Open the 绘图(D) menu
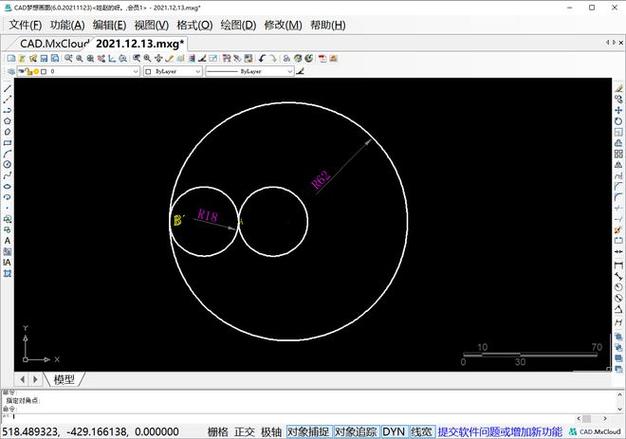The image size is (626, 439). pyautogui.click(x=235, y=24)
